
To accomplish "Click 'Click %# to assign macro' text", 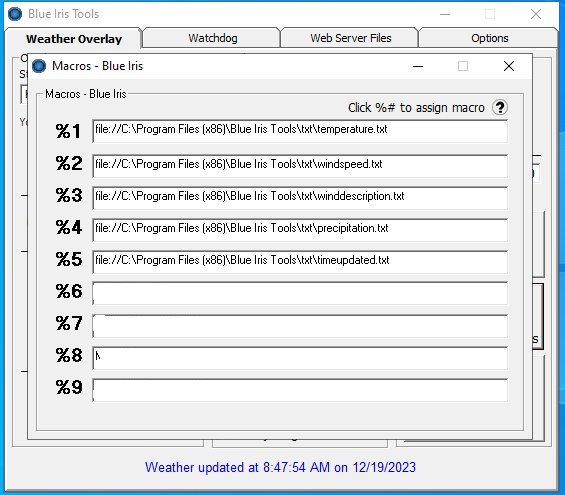I will (x=416, y=107).
